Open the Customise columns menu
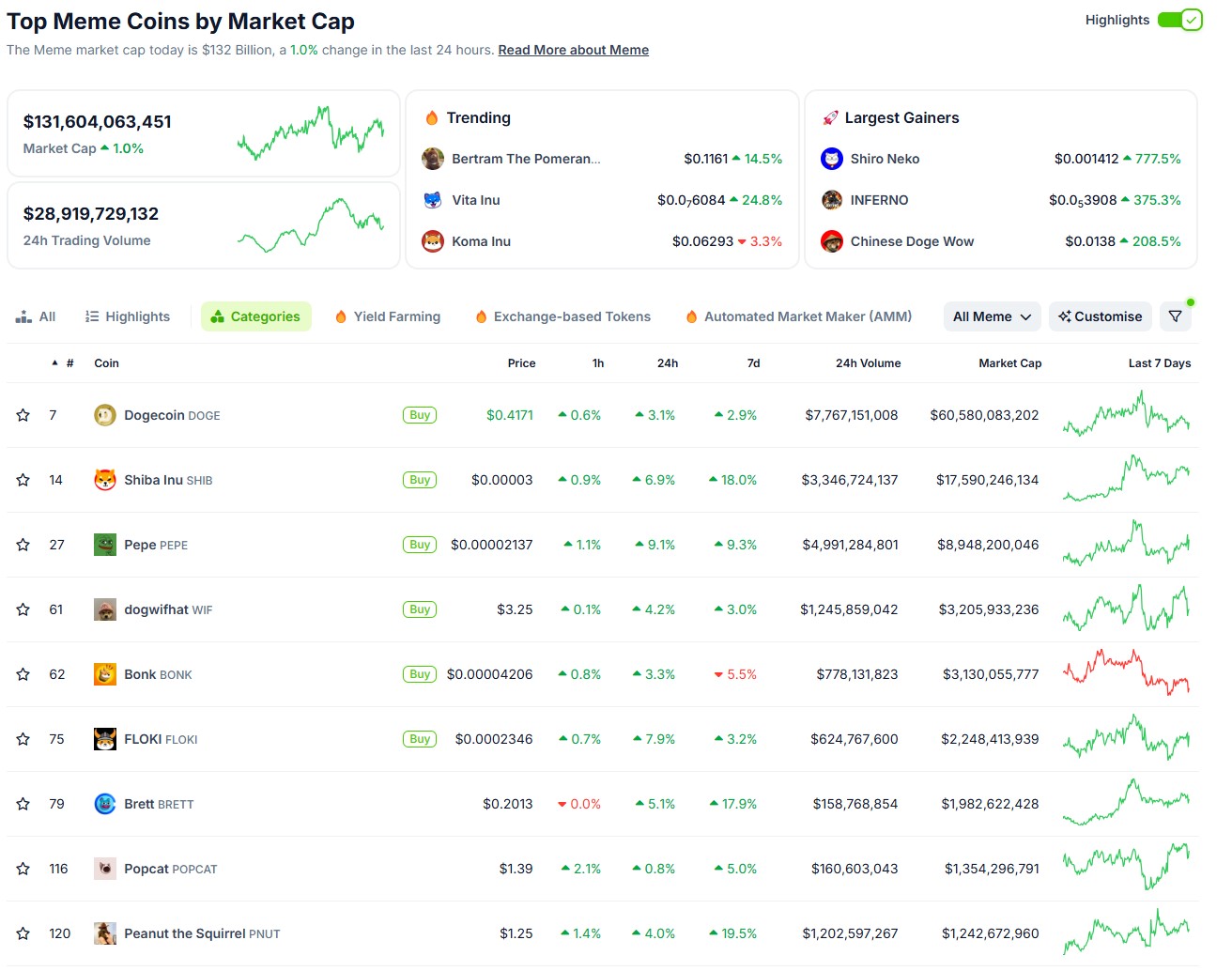 click(x=1100, y=317)
